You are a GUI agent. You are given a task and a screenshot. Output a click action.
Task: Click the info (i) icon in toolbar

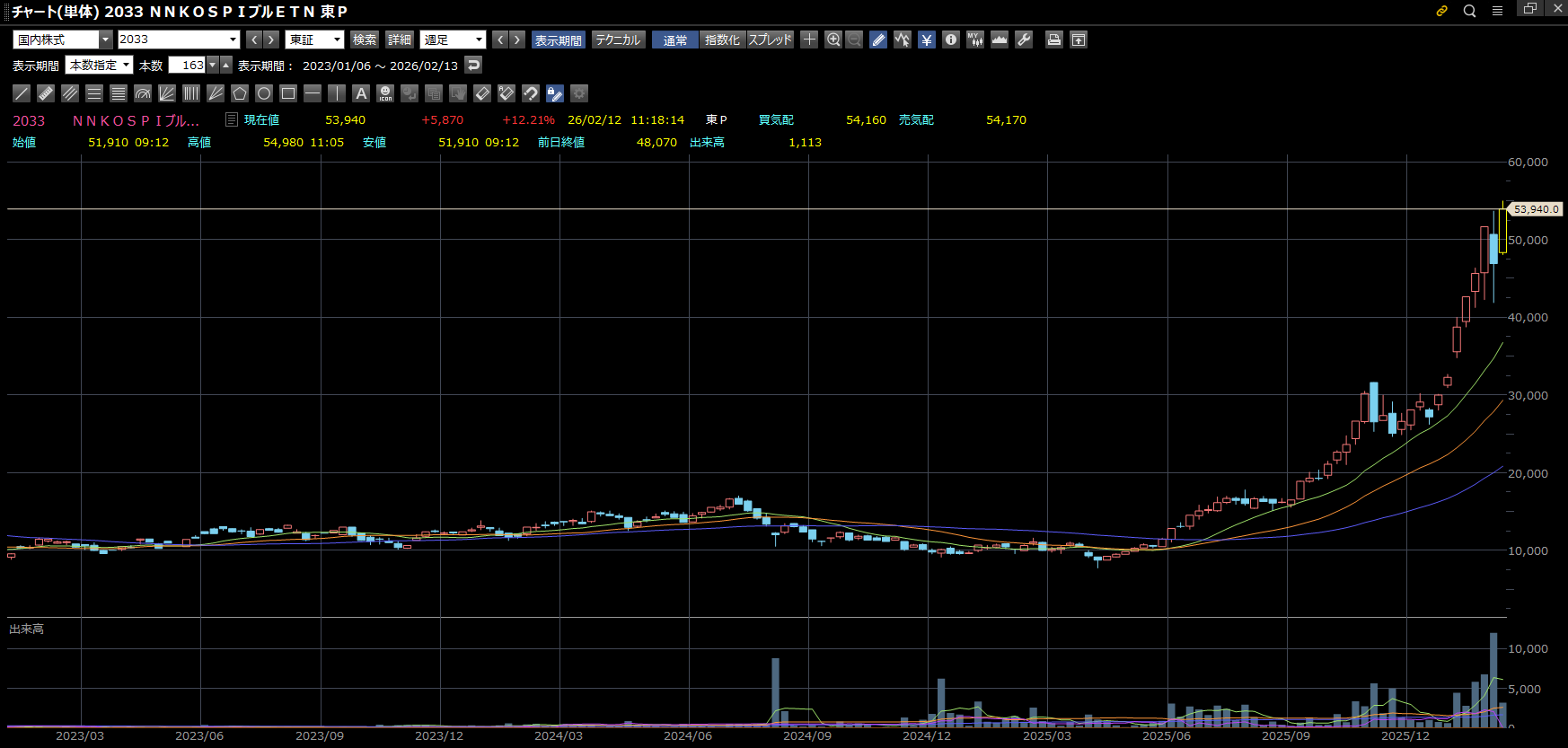click(951, 40)
